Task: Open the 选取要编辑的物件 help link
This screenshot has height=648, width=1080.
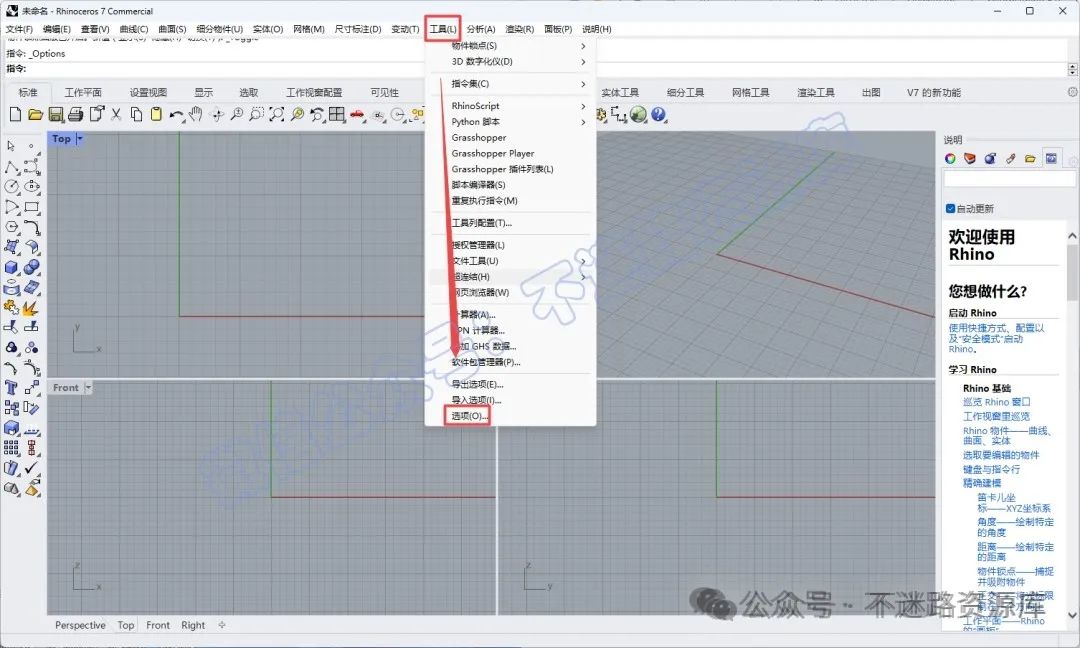Action: point(1001,455)
